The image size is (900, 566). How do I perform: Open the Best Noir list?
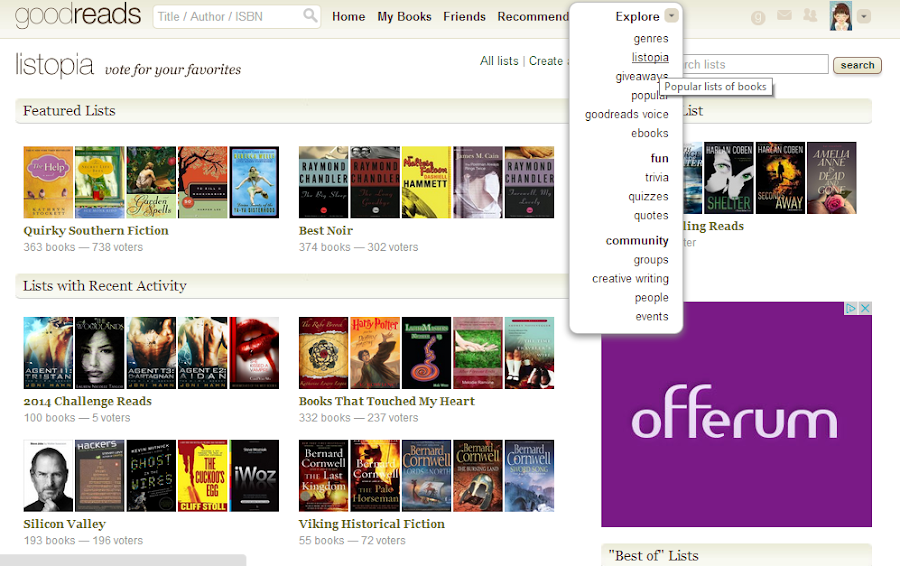(x=325, y=230)
